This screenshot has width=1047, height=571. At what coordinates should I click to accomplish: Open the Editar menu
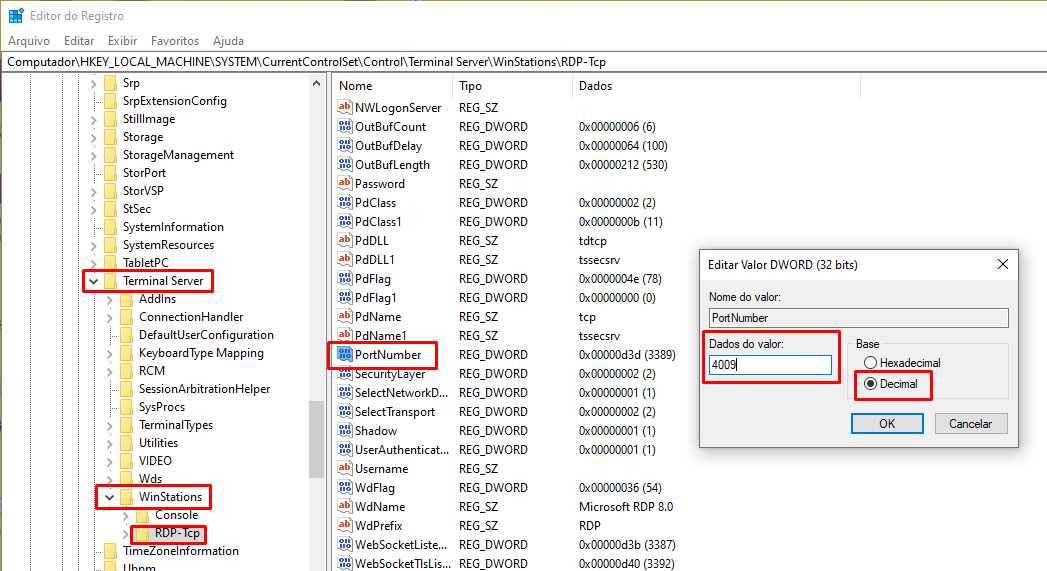79,41
